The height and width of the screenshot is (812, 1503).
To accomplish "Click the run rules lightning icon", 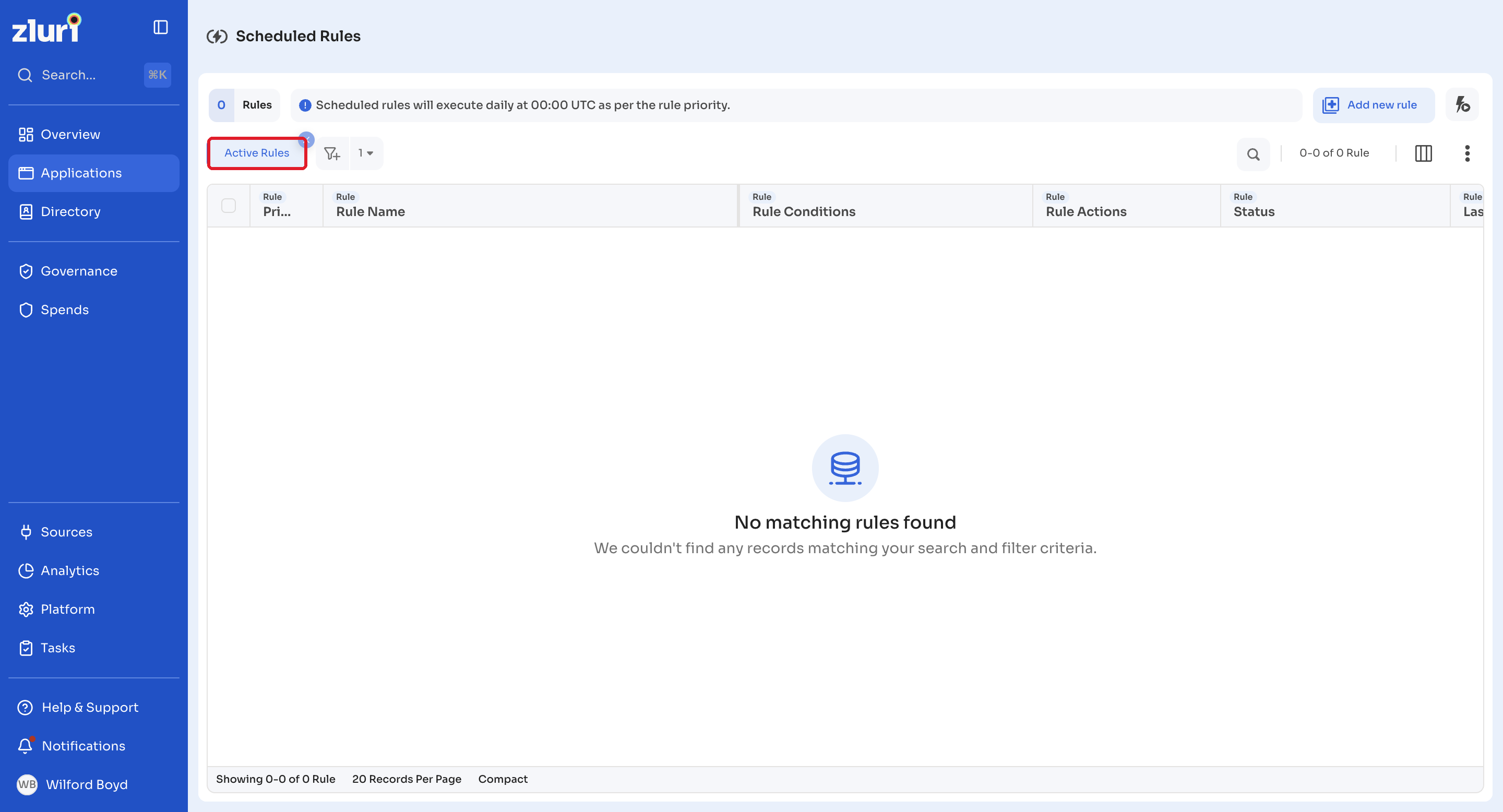I will coord(1462,105).
